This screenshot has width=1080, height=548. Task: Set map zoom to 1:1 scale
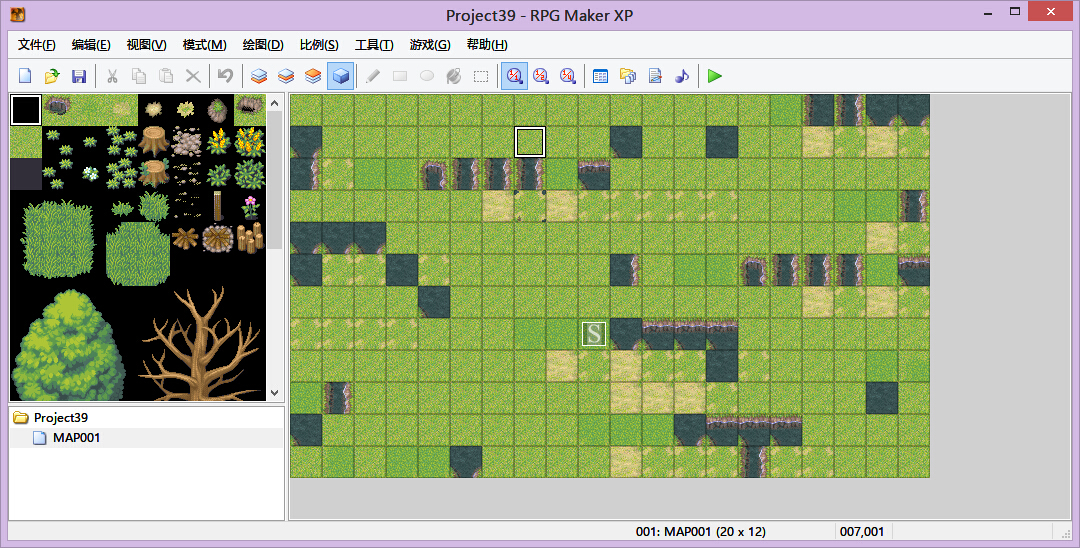click(514, 76)
